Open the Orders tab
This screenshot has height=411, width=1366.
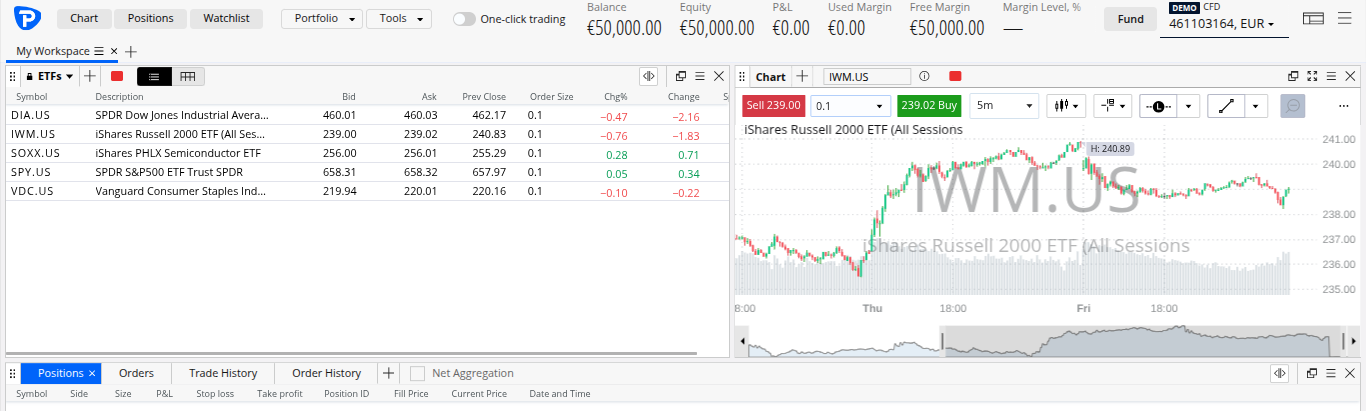coord(136,373)
